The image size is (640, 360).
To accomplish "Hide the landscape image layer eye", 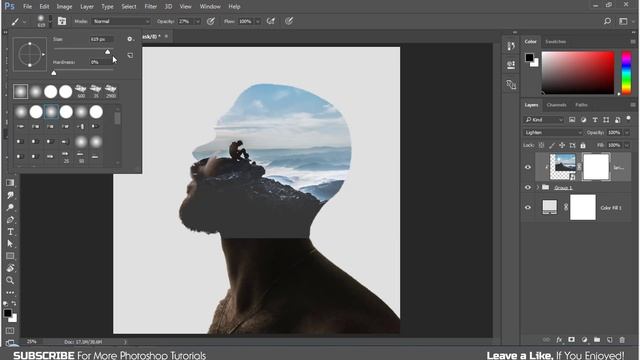I will point(528,167).
